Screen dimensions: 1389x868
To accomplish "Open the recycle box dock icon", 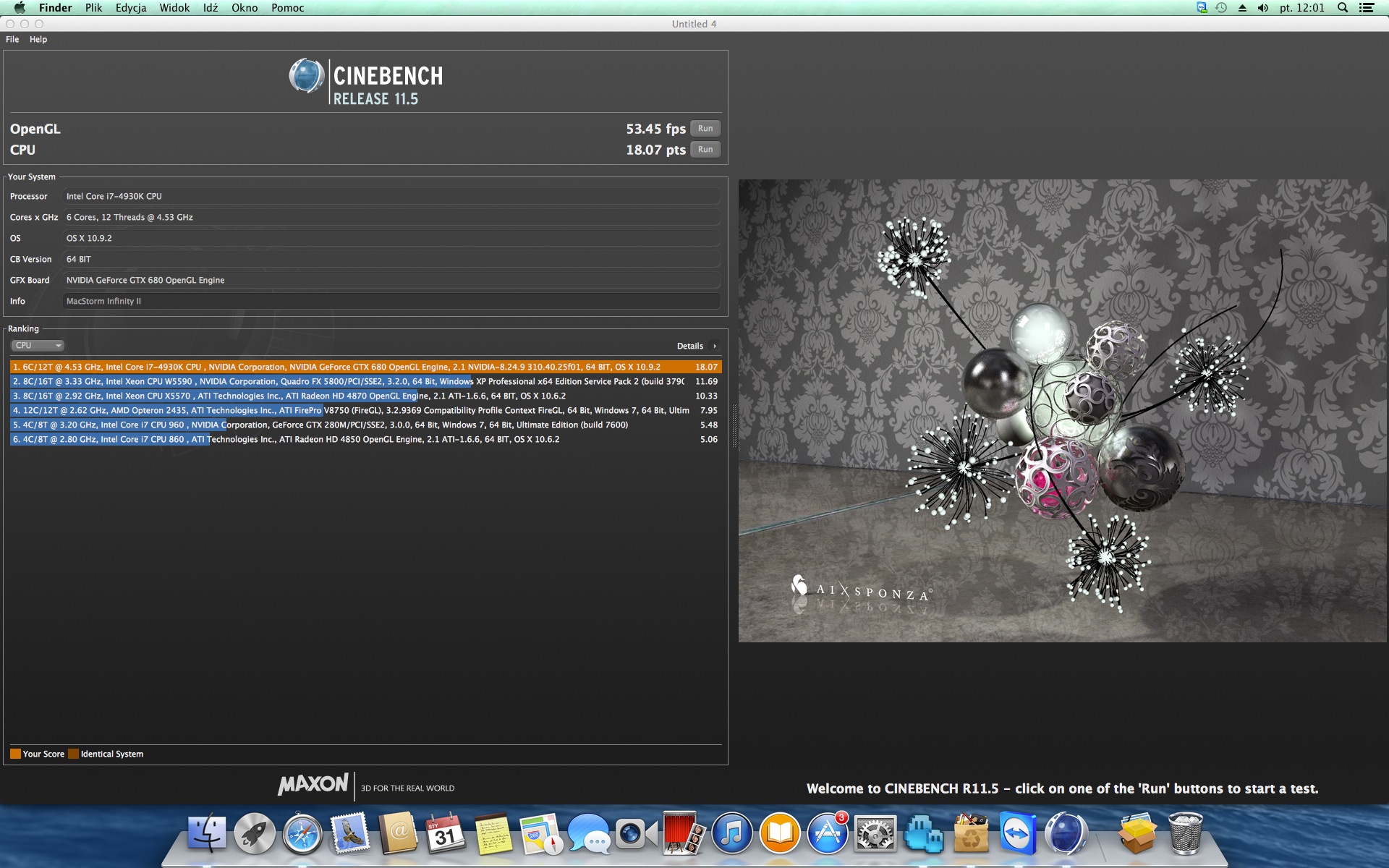I will (x=971, y=834).
